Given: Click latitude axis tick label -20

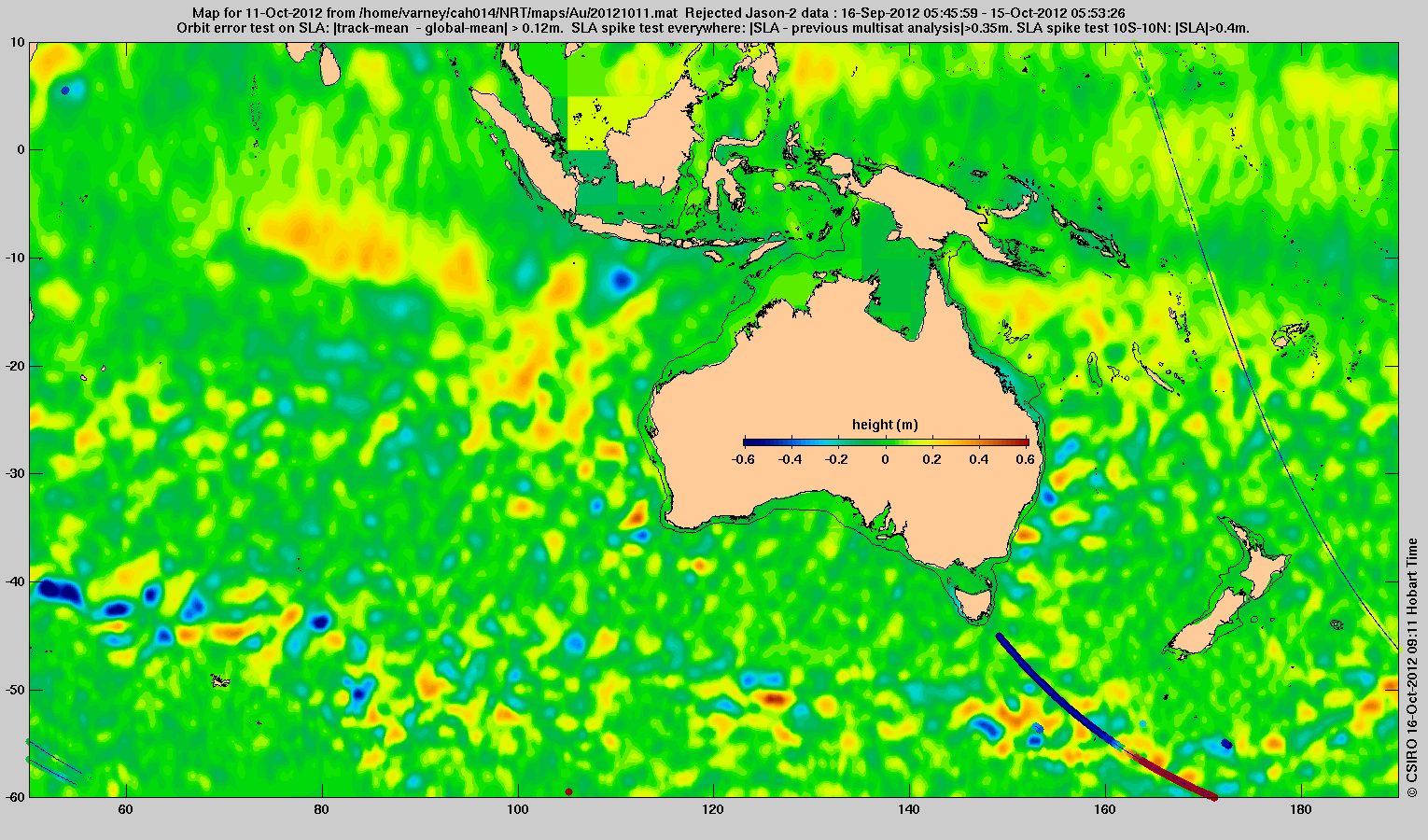Looking at the screenshot, I should (14, 366).
